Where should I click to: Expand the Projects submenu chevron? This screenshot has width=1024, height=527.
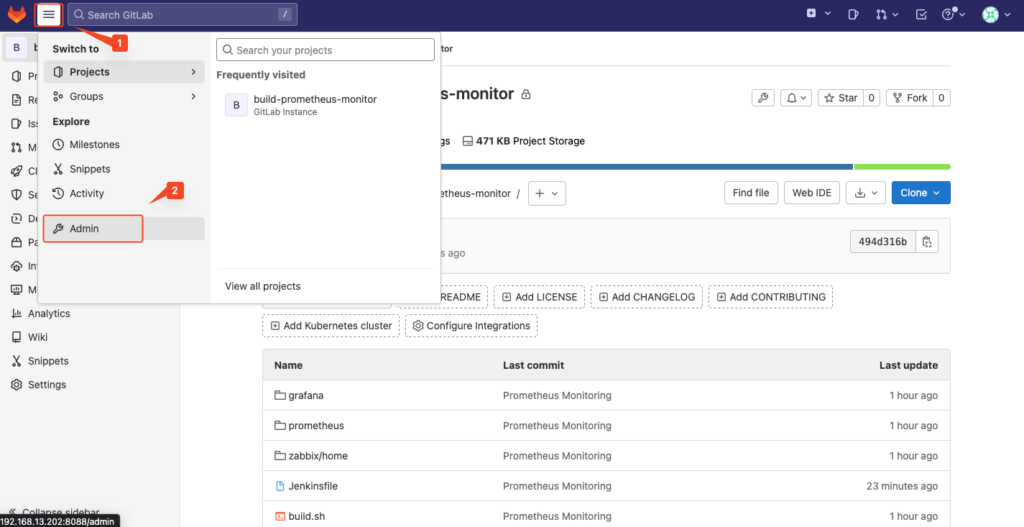193,72
